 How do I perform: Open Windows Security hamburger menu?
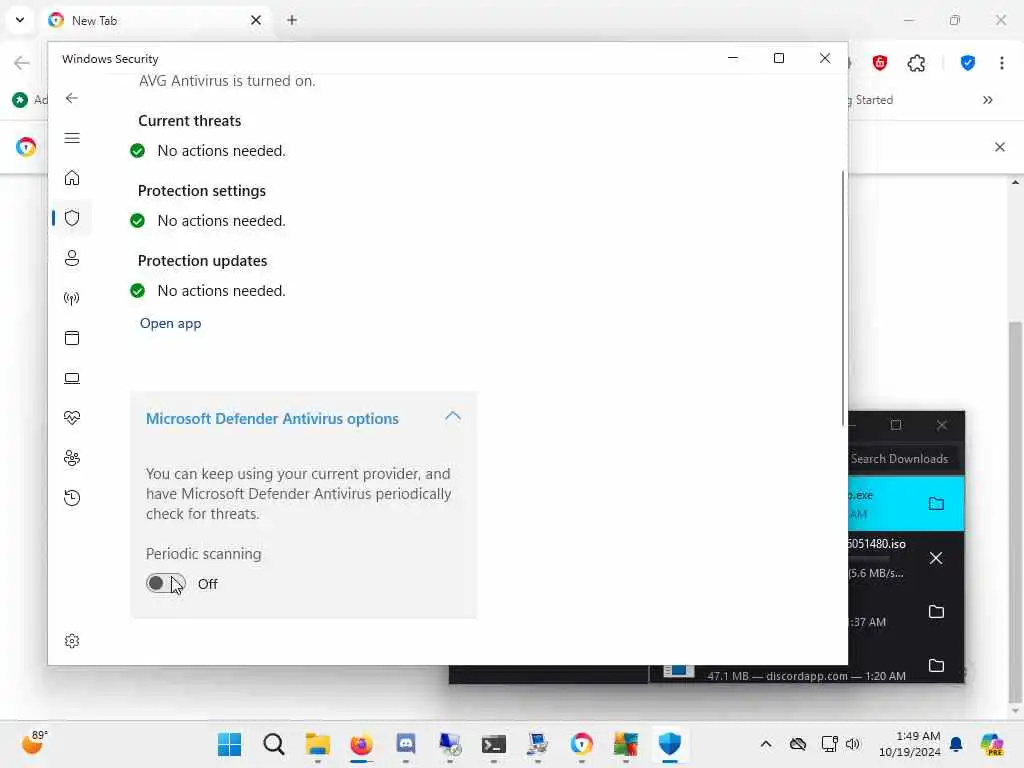pos(72,138)
